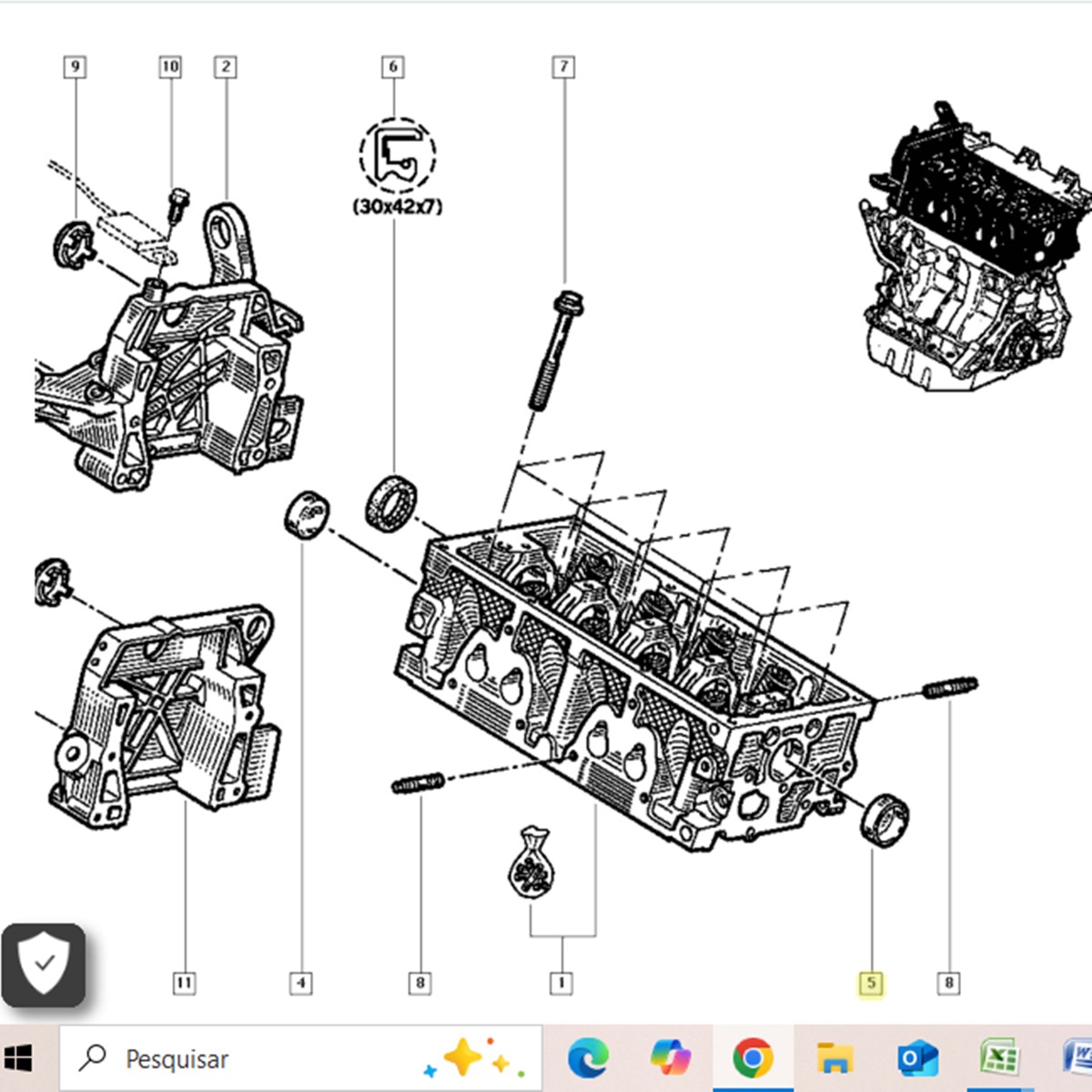The image size is (1092, 1092).
Task: Open Copilot from the taskbar
Action: tap(672, 1058)
